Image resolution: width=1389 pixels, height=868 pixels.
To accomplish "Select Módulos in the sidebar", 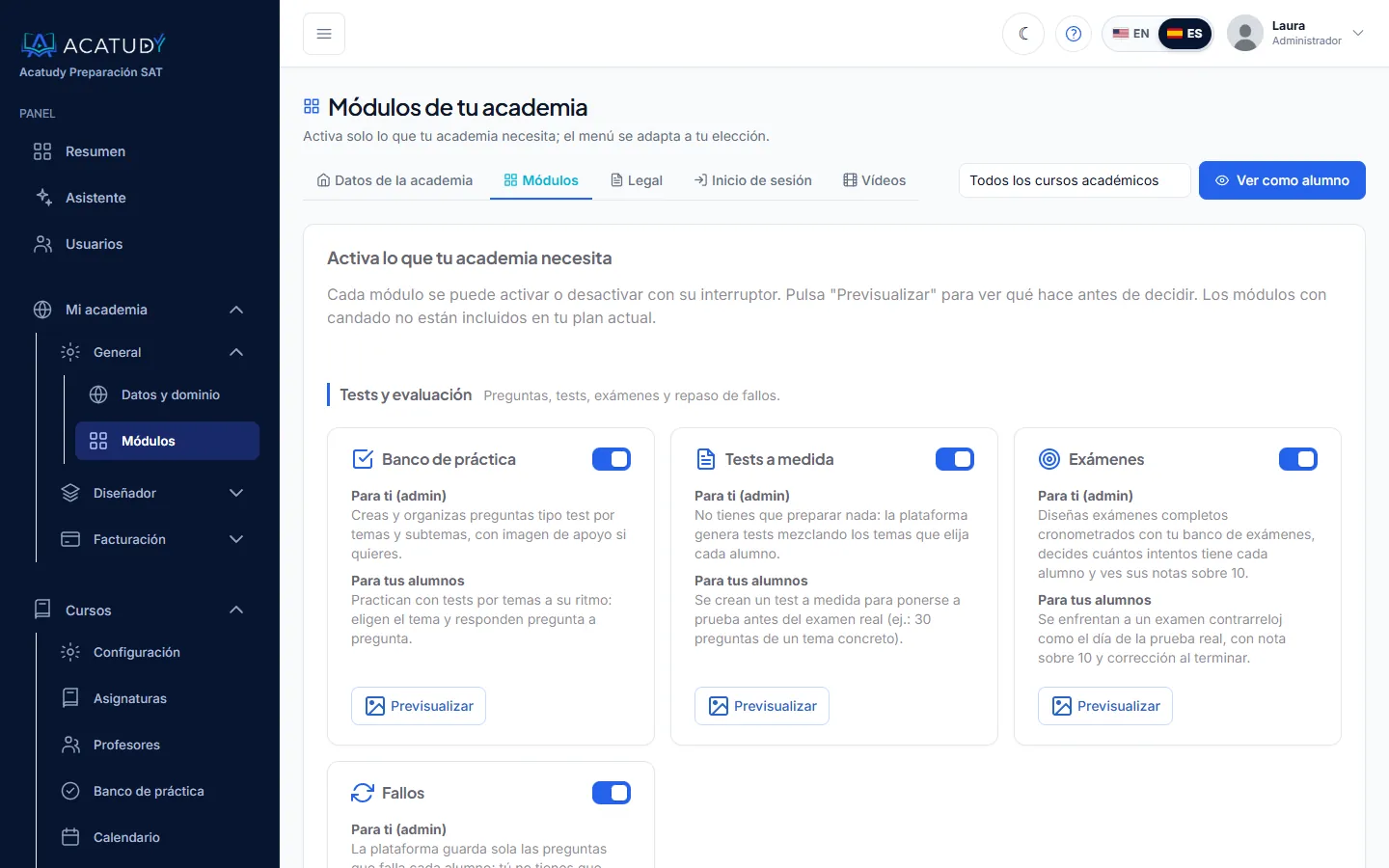I will click(167, 441).
